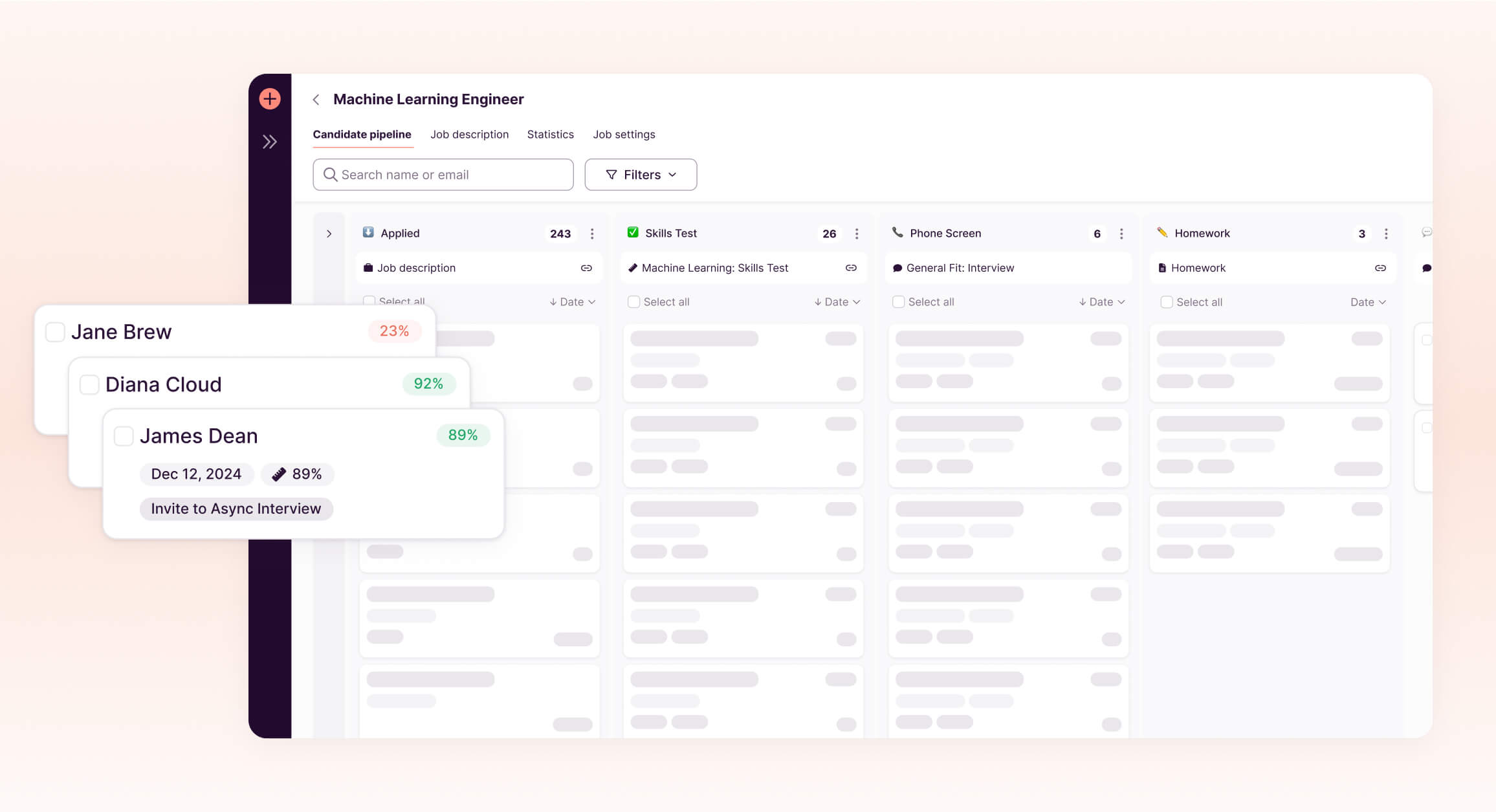This screenshot has width=1496, height=812.
Task: Click Invite to Async Interview button
Action: 236,509
